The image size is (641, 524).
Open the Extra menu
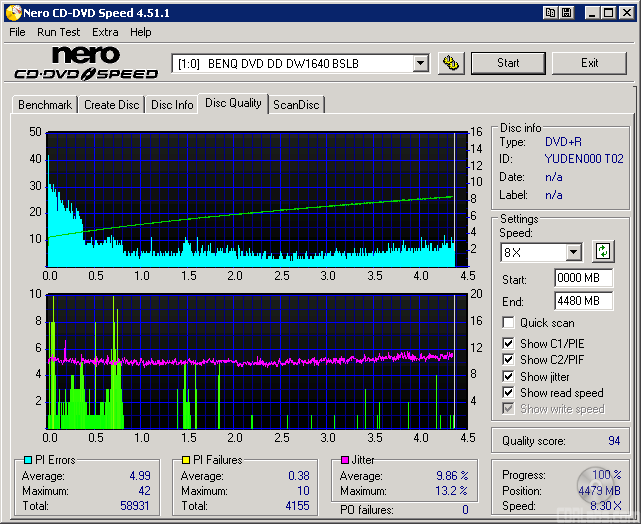[105, 32]
